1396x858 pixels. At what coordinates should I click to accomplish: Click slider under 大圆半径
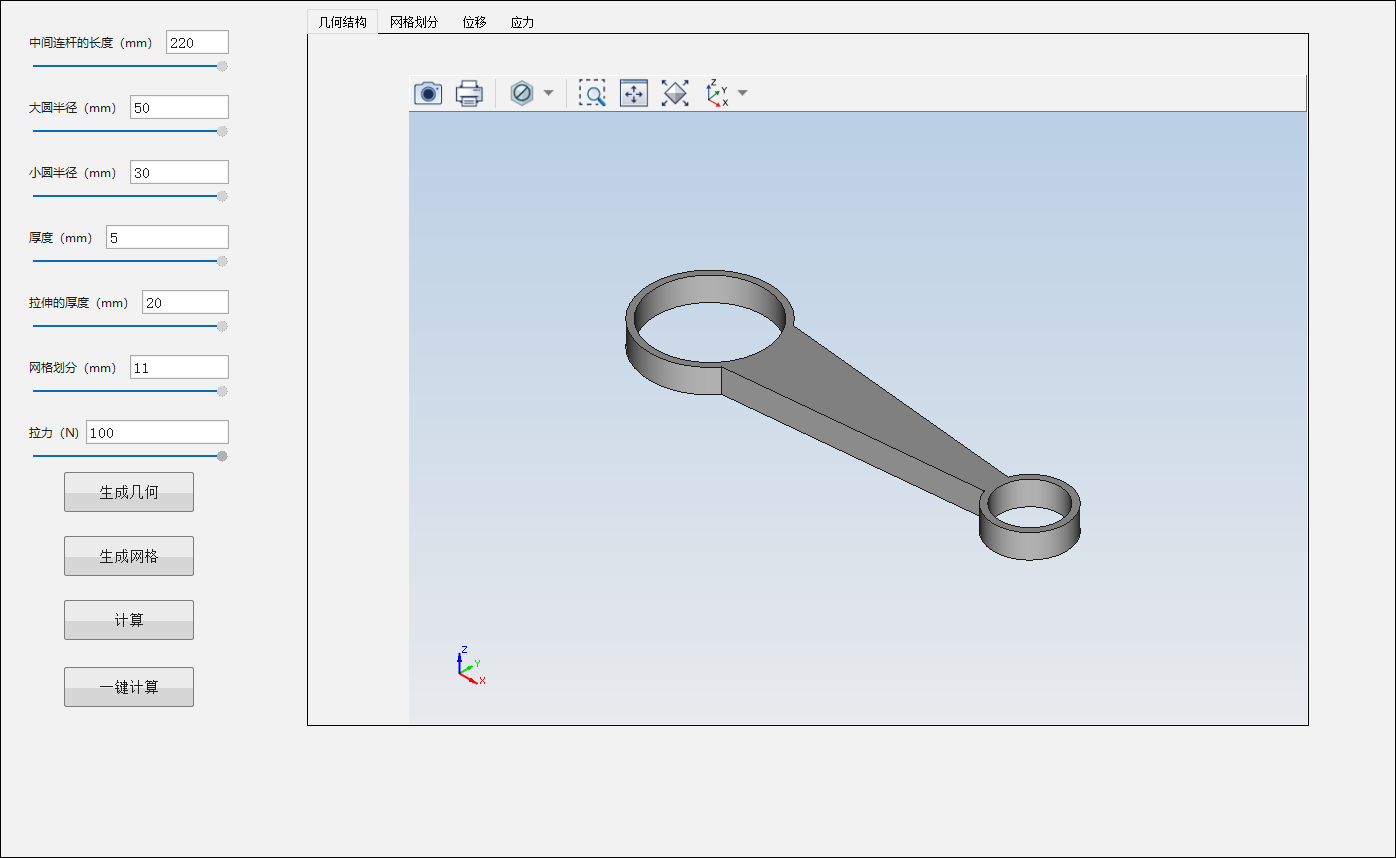130,131
